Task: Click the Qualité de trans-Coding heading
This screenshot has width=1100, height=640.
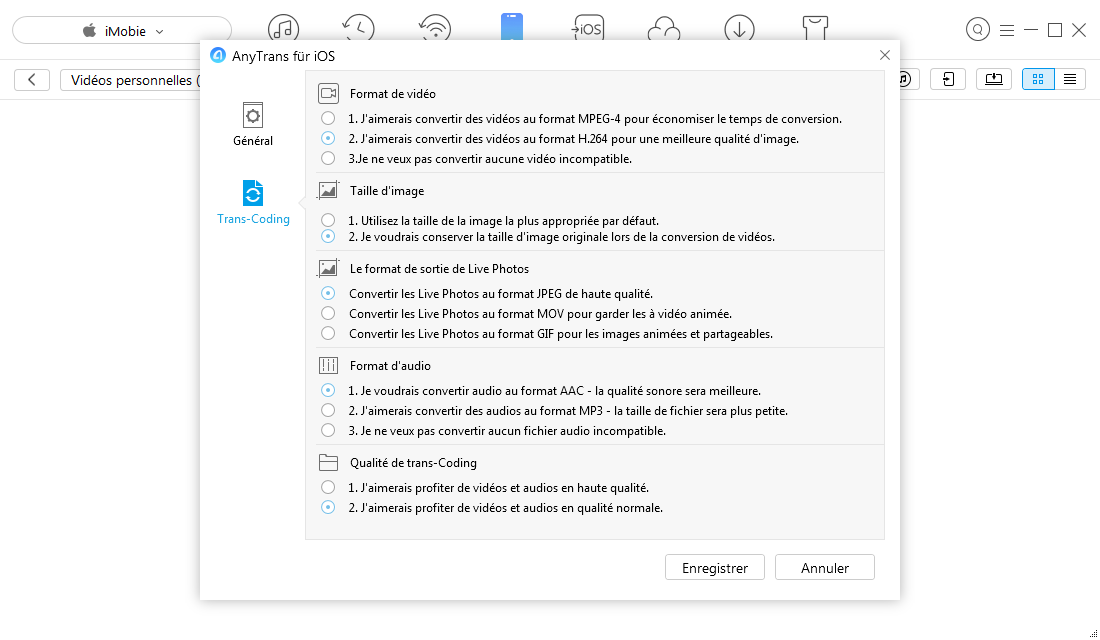Action: click(412, 462)
